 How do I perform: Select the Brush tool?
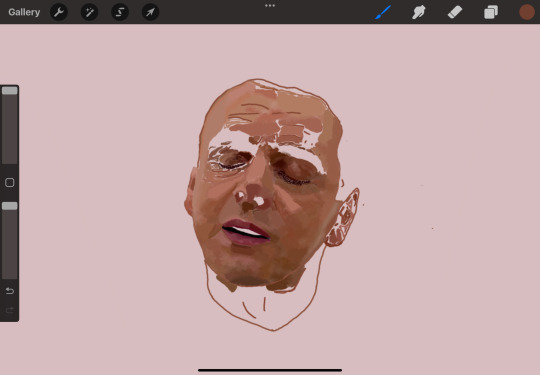tap(383, 12)
